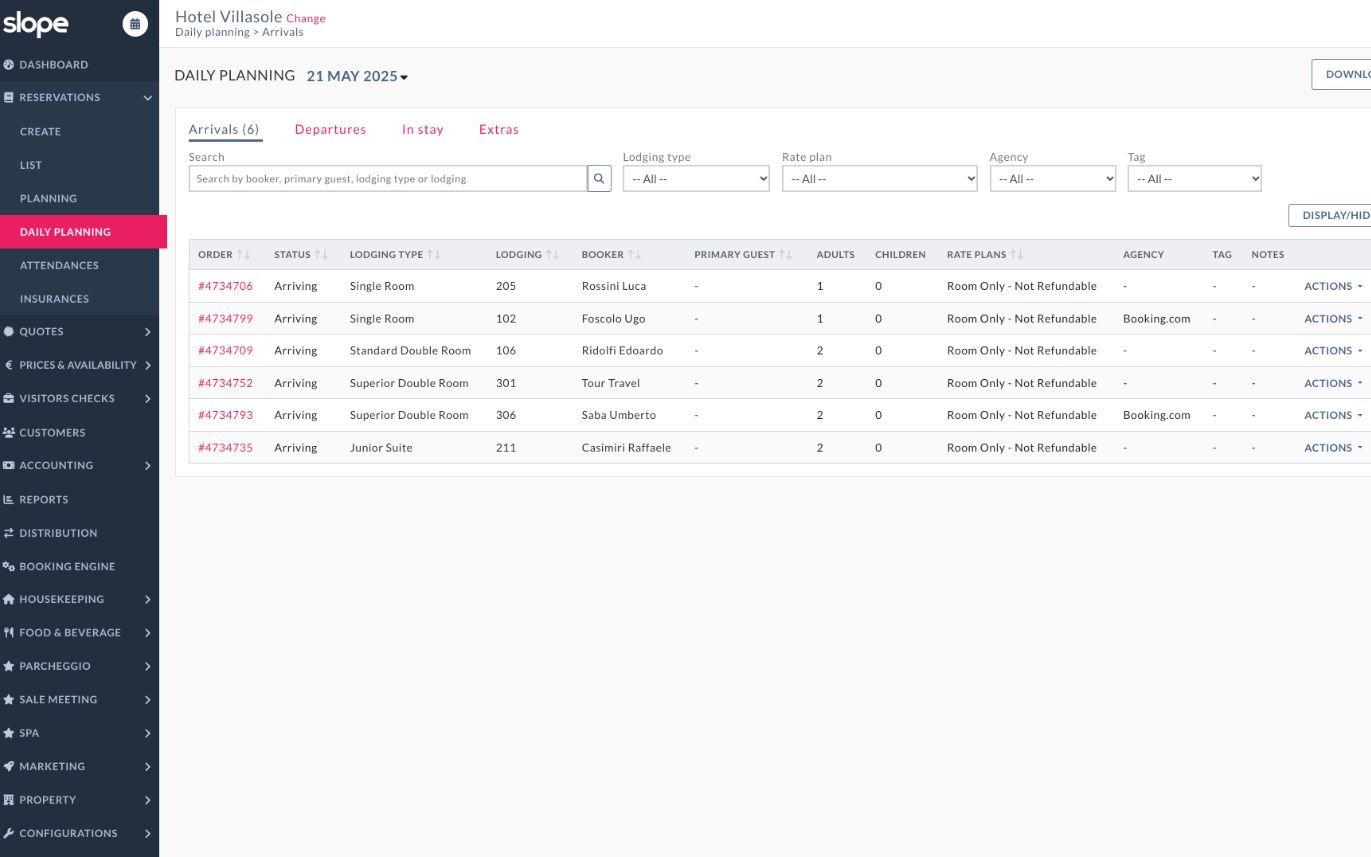Image resolution: width=1371 pixels, height=857 pixels.
Task: Open the Lodging type filter dropdown
Action: coord(696,179)
